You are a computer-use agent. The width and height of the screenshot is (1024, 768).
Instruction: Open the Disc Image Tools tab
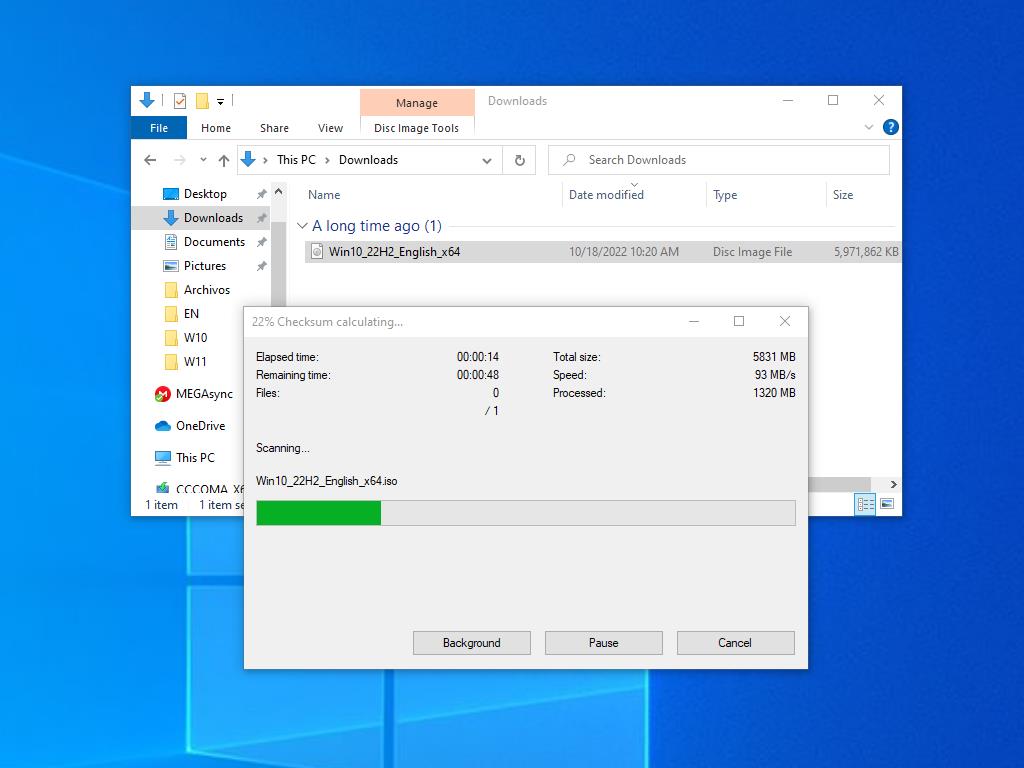coord(416,128)
